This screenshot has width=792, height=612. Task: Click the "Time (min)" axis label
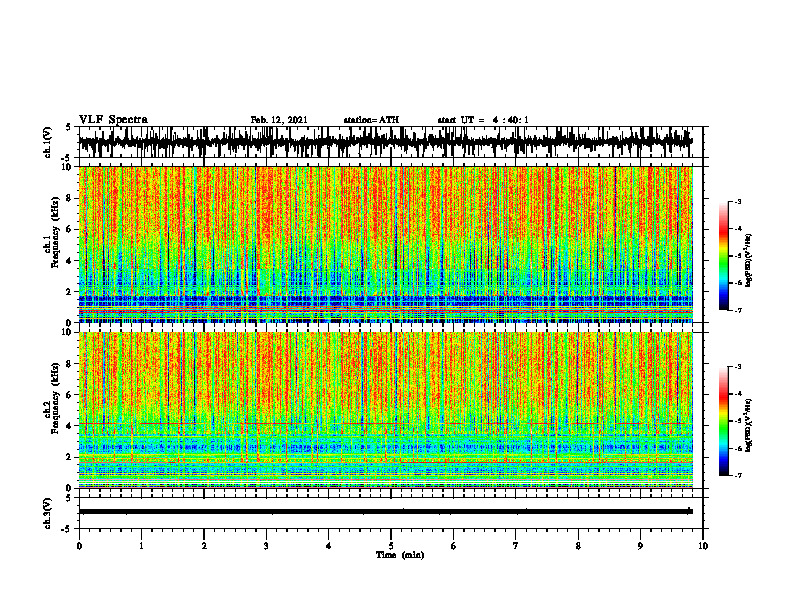click(x=400, y=555)
